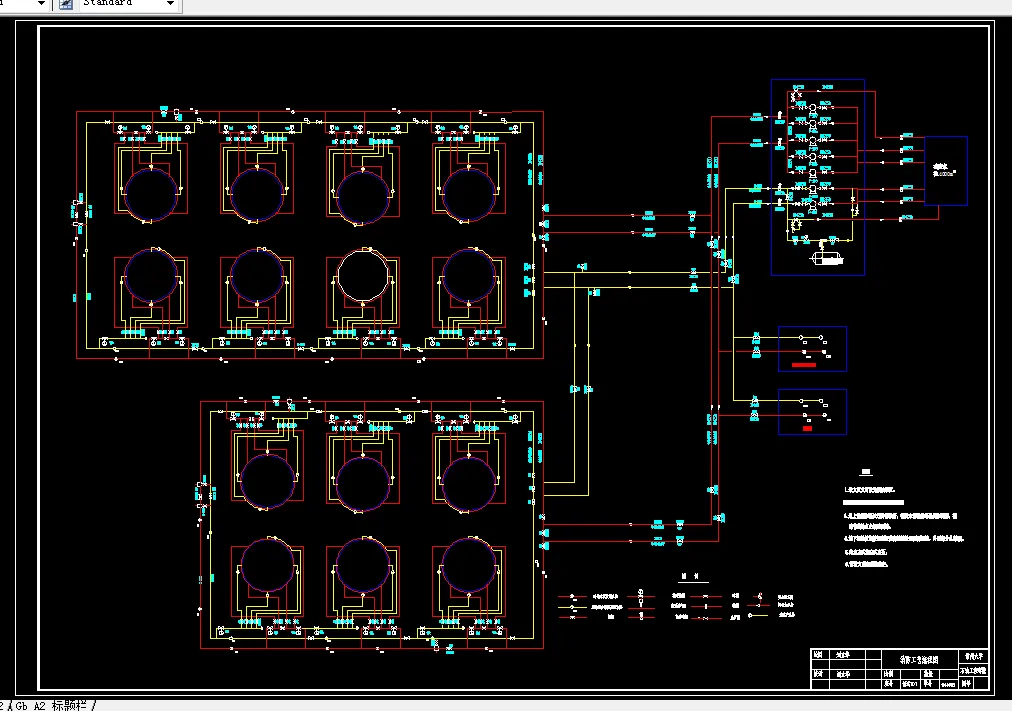Click the table style icon beside Standard
Screen dimensions: 1012x711
66,5
